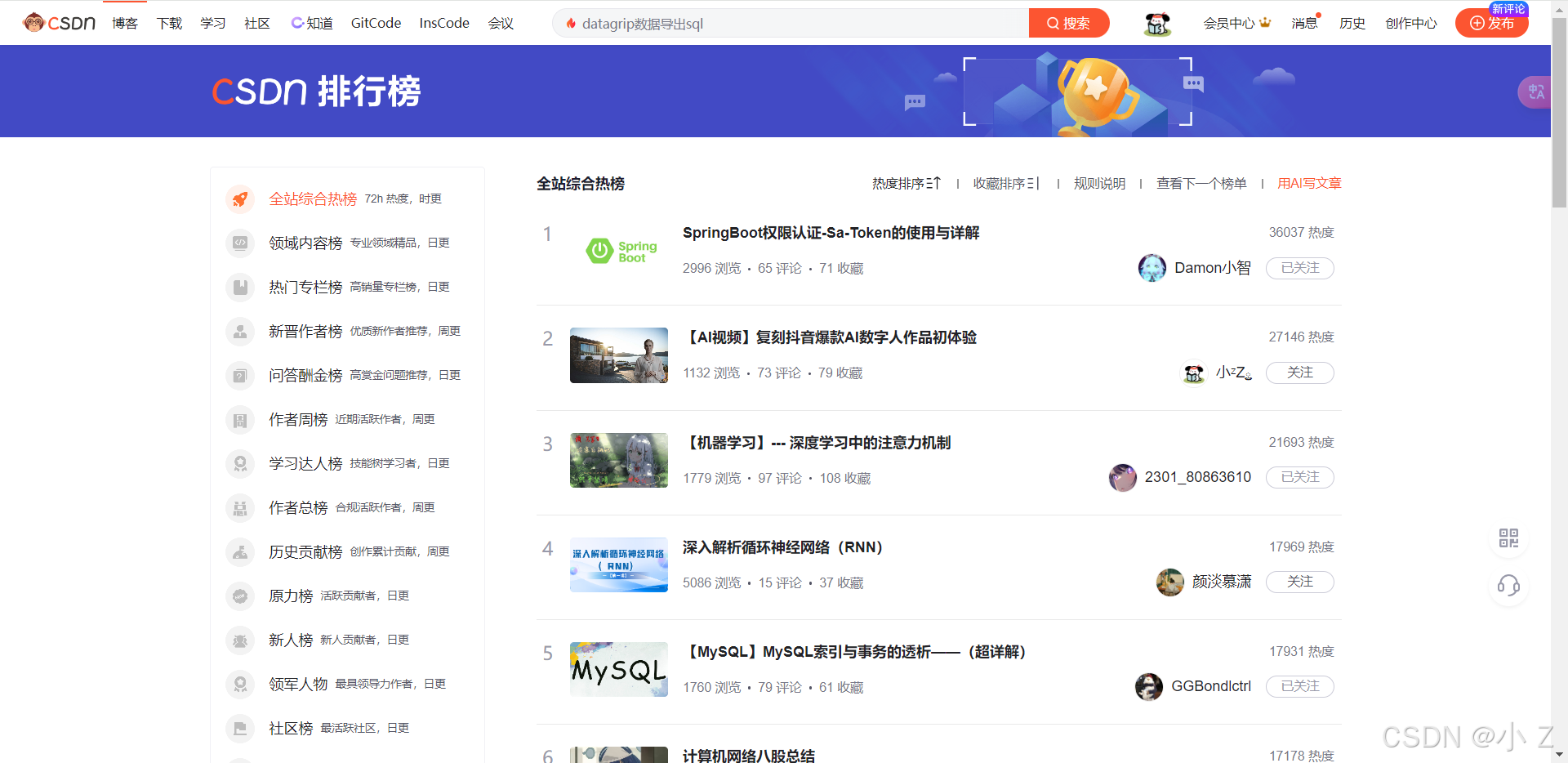Click the translate icon on the banner edge
This screenshot has width=1568, height=763.
click(x=1536, y=91)
